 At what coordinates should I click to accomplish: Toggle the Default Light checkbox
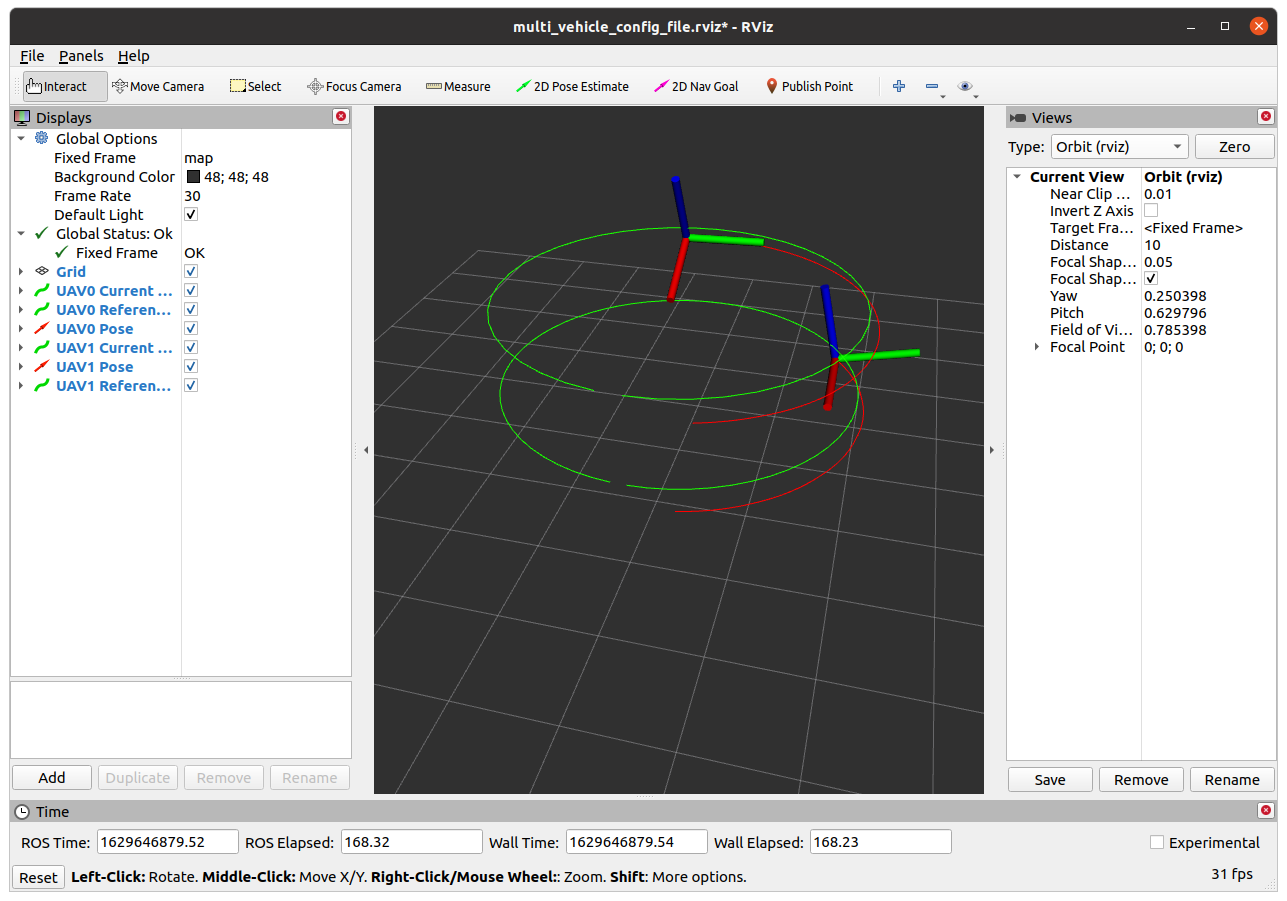pos(191,214)
